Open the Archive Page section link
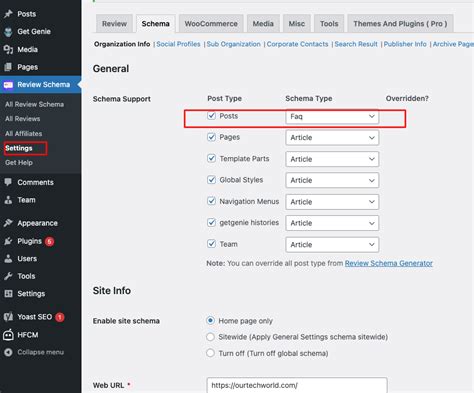 tap(453, 44)
